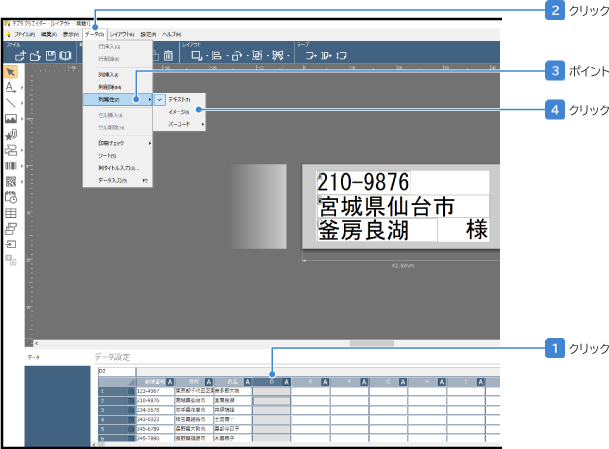Open the データ menu in menu bar
The image size is (609, 449).
[95, 34]
